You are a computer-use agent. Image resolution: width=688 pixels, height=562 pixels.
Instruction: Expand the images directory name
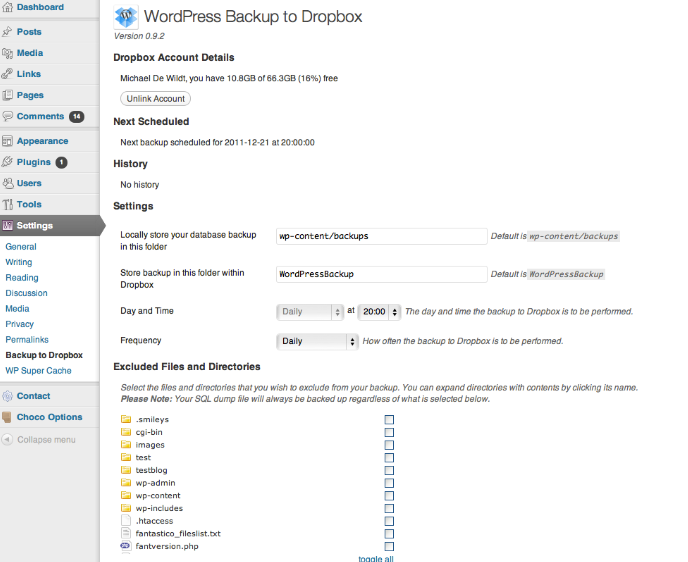(x=150, y=445)
